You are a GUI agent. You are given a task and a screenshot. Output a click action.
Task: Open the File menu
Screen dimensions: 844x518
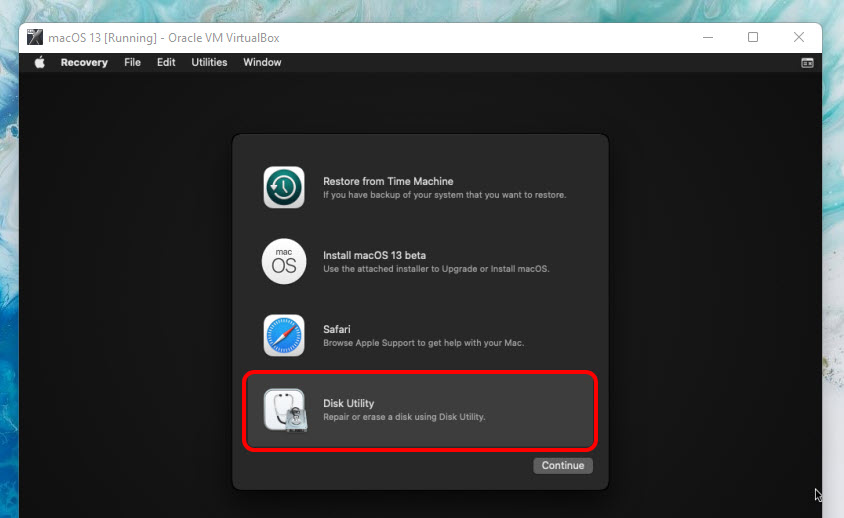132,62
